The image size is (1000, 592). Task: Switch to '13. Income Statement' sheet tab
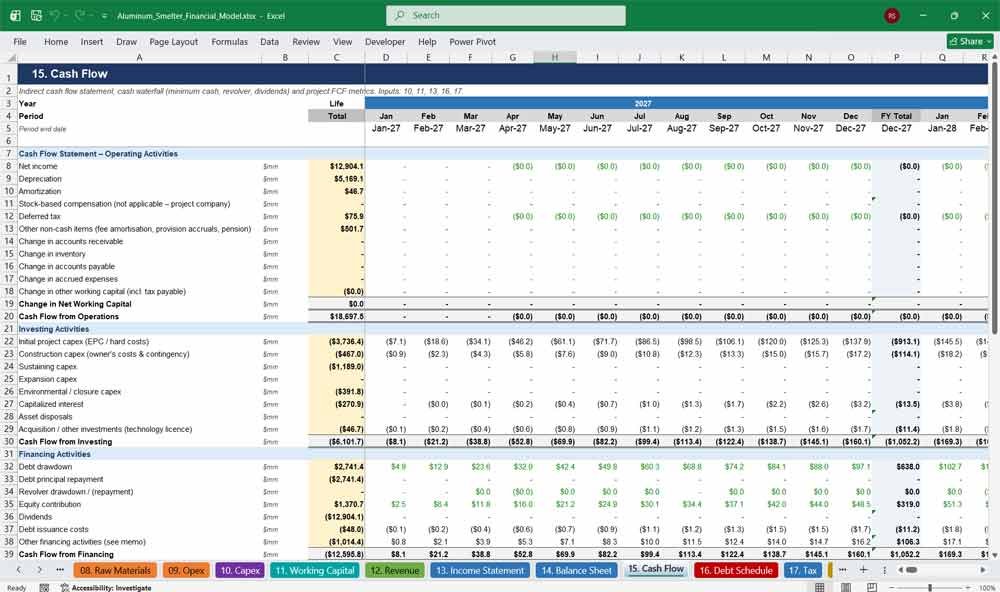pyautogui.click(x=480, y=570)
